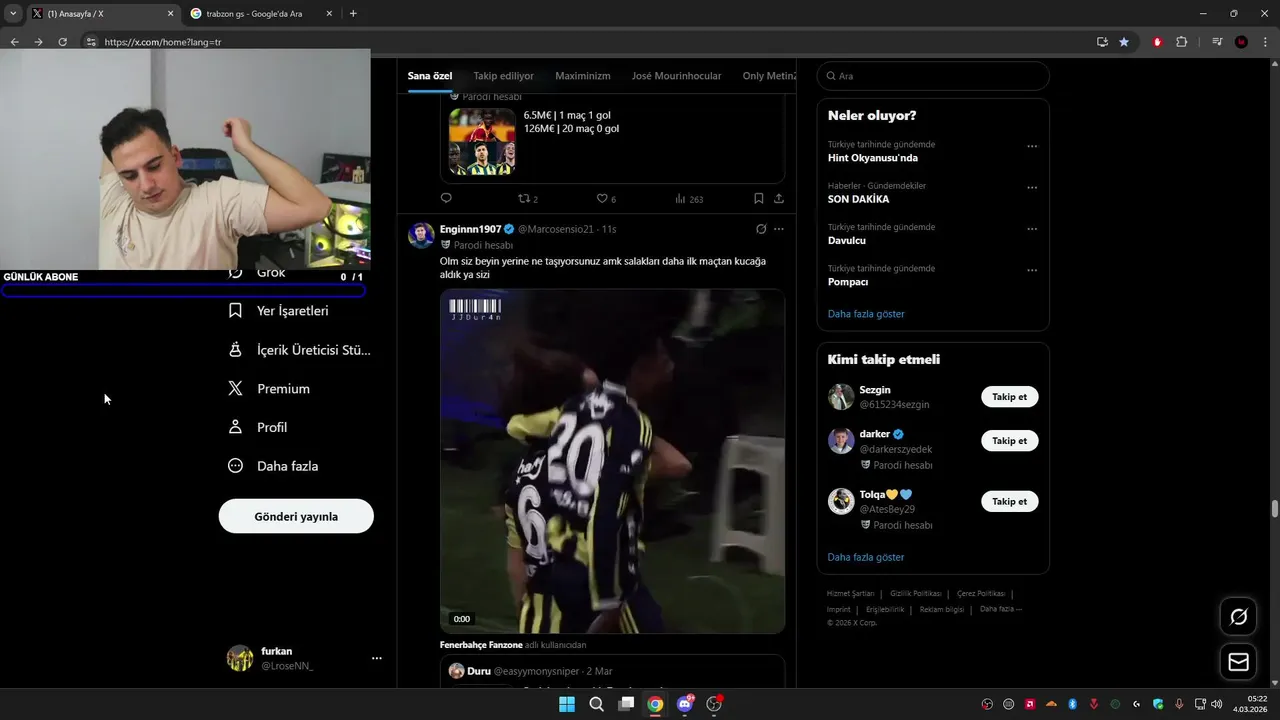The image size is (1280, 720).
Task: Follow darker with Takip et
Action: [x=1009, y=441]
